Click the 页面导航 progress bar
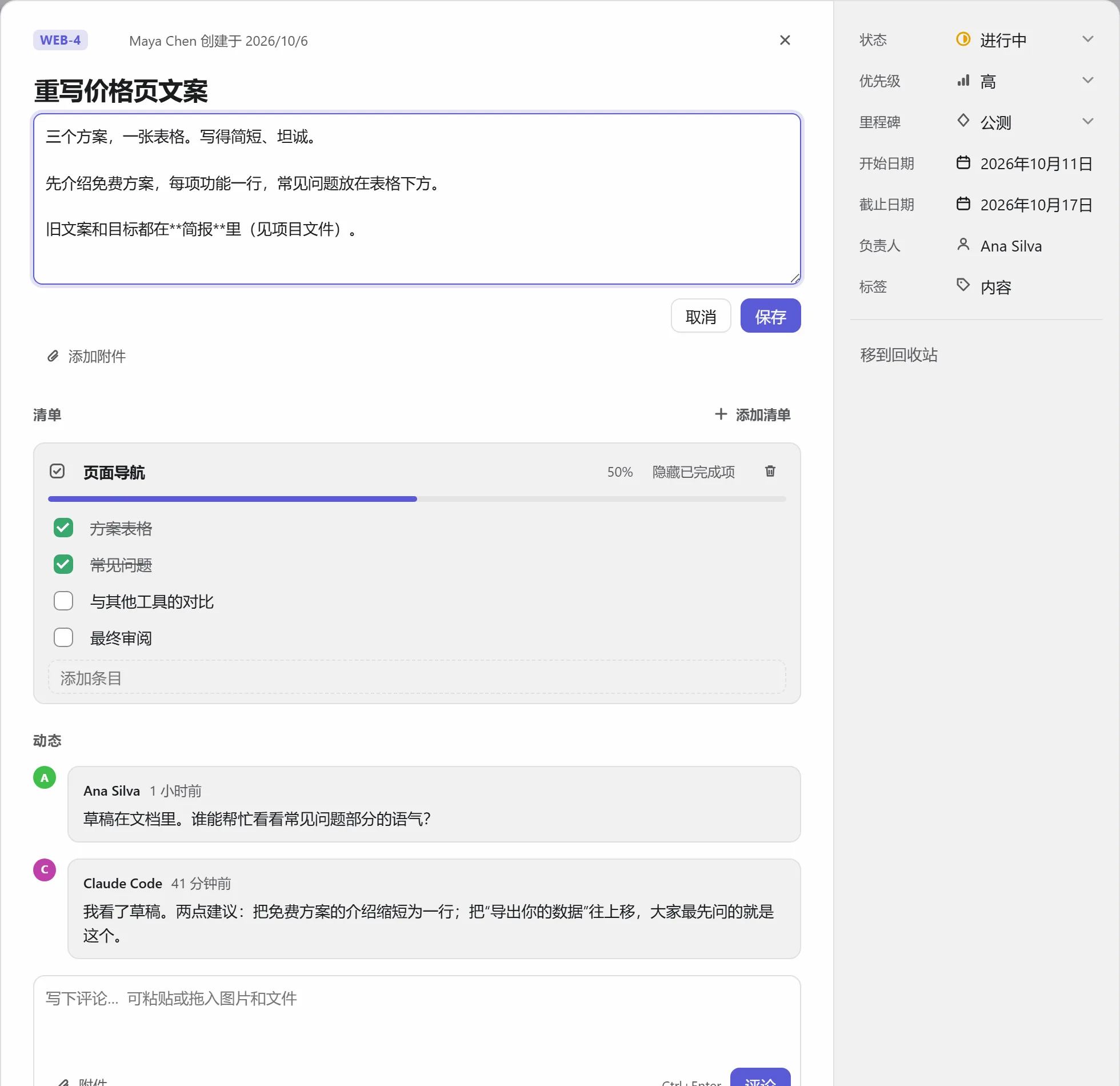 click(x=417, y=499)
